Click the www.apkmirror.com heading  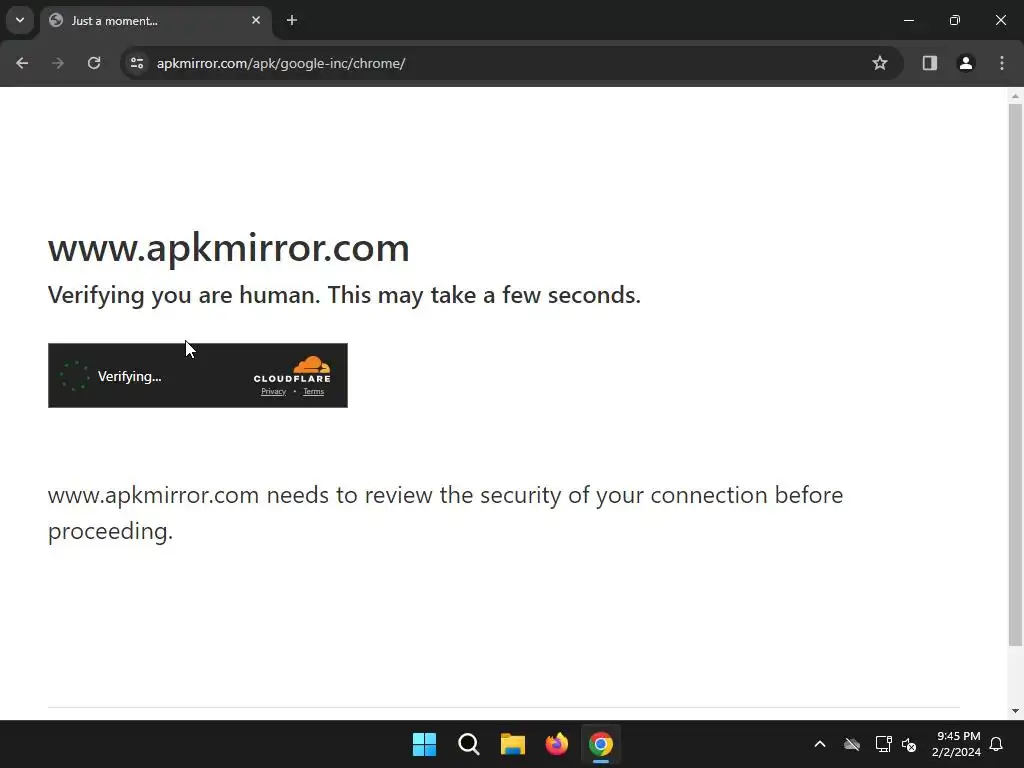[229, 248]
